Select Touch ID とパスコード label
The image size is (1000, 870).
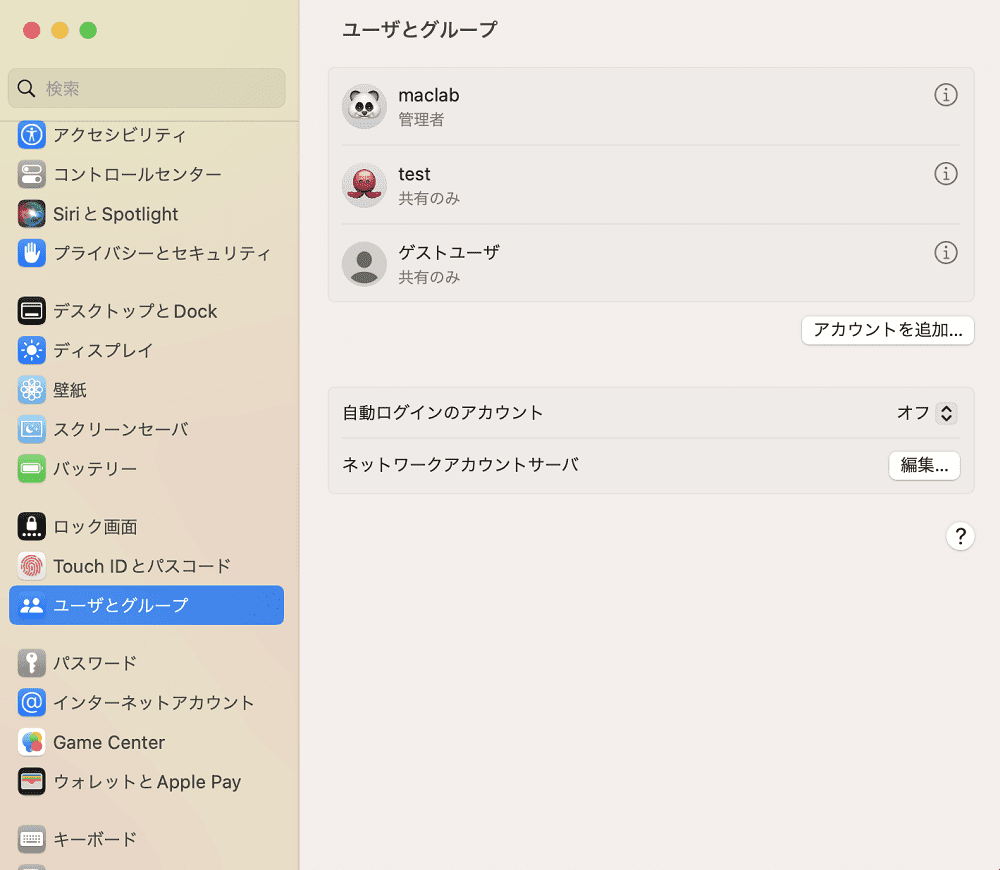pos(142,566)
